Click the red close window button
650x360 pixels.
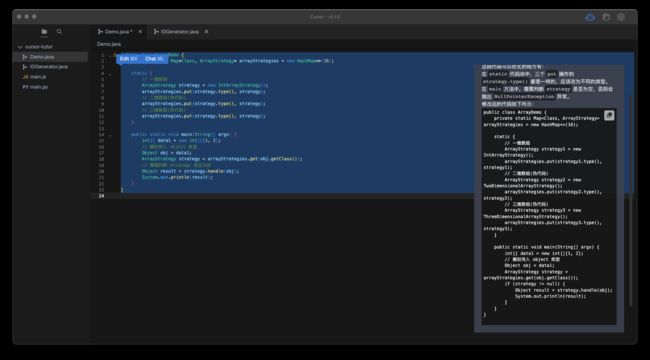[x=19, y=17]
